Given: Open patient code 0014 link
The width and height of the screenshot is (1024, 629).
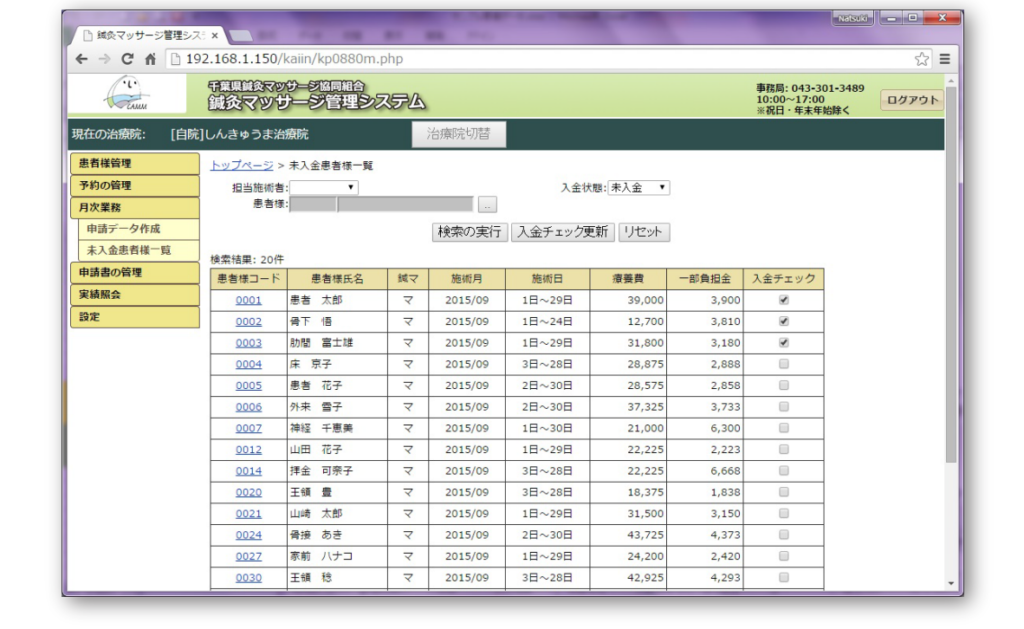Looking at the screenshot, I should point(249,471).
